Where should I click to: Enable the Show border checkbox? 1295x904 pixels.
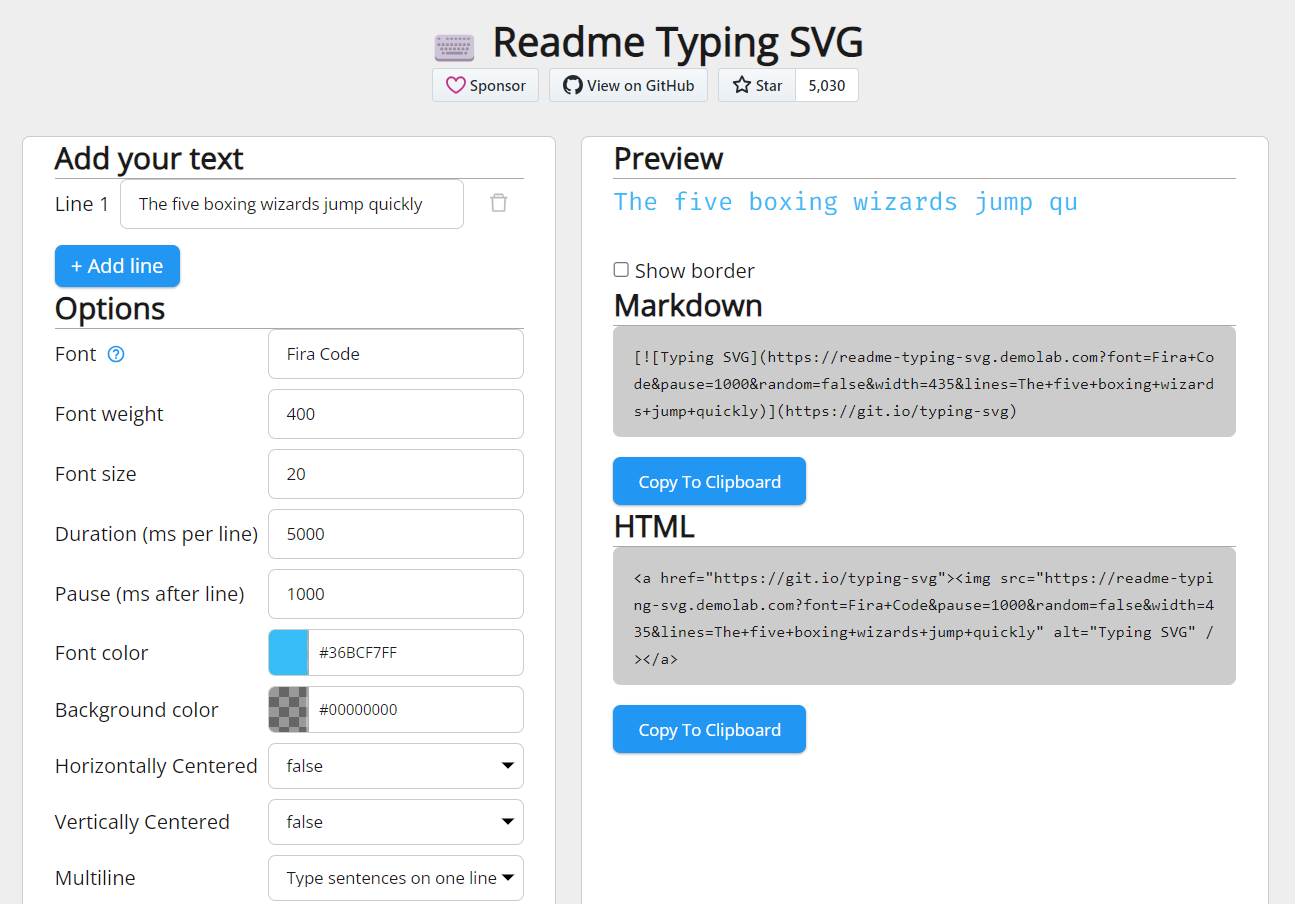(621, 269)
